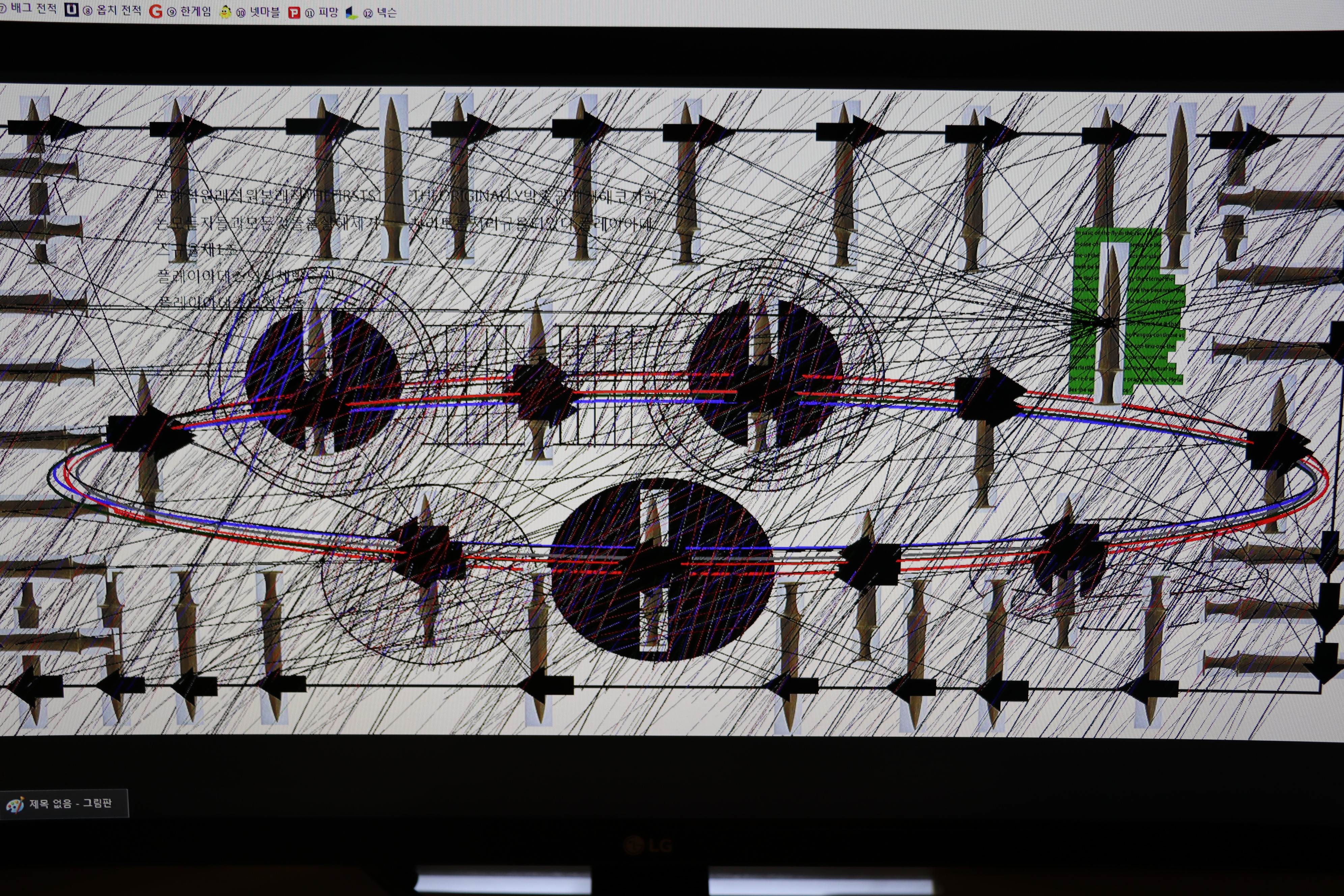1344x896 pixels.
Task: Click the blue-green 넥슨 icon
Action: (x=352, y=12)
